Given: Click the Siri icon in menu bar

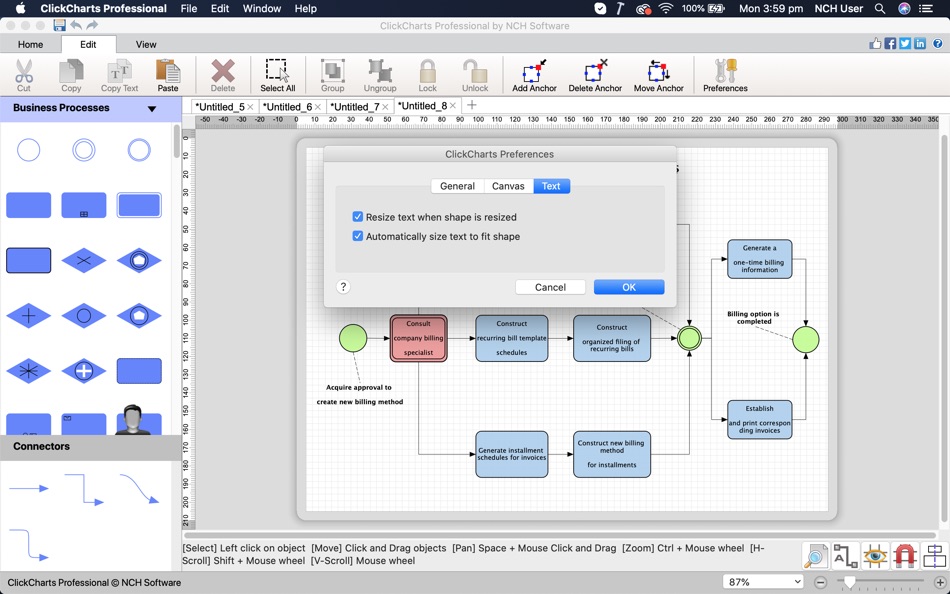Looking at the screenshot, I should point(904,8).
